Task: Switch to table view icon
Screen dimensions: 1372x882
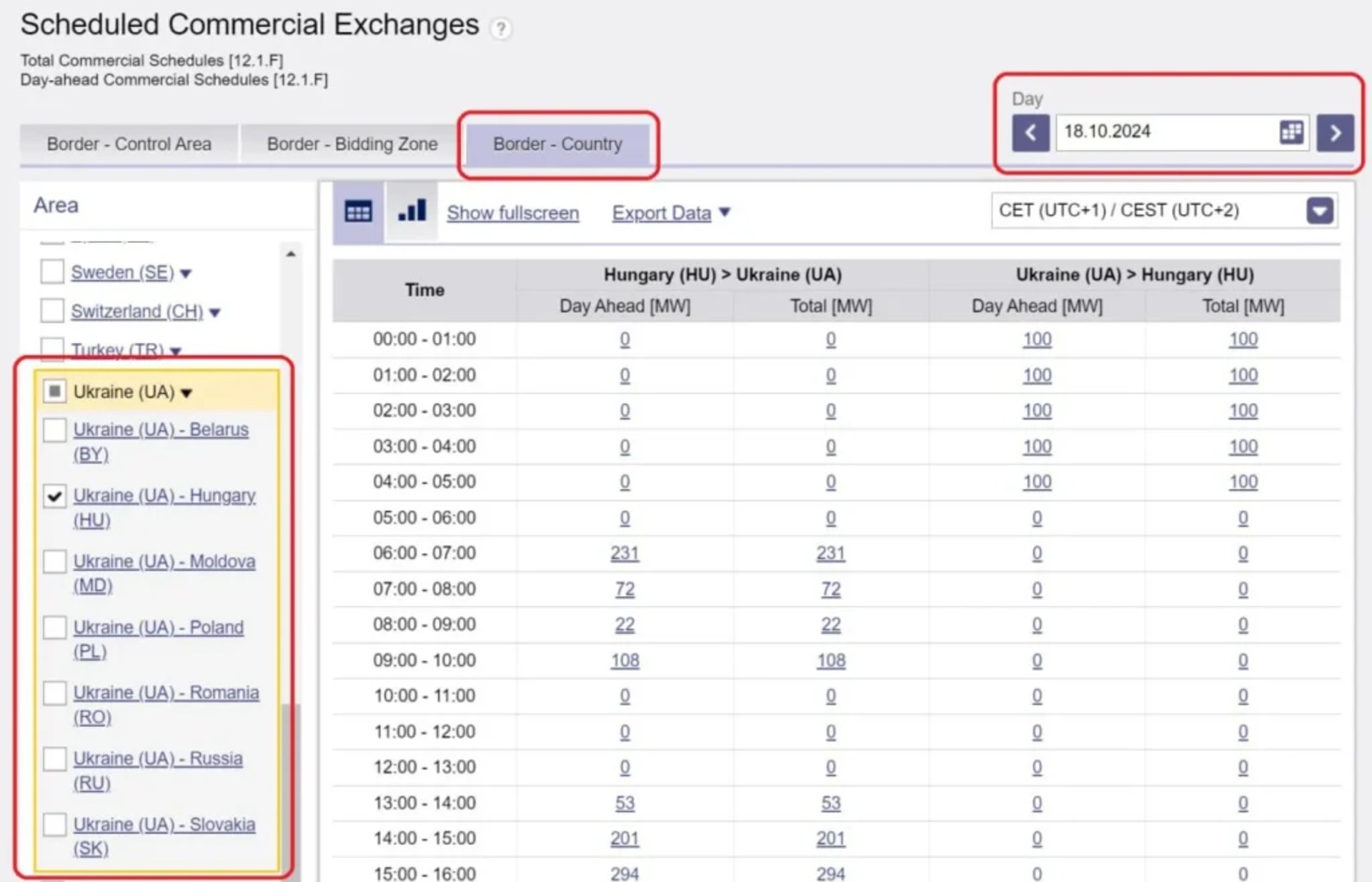Action: click(x=358, y=212)
